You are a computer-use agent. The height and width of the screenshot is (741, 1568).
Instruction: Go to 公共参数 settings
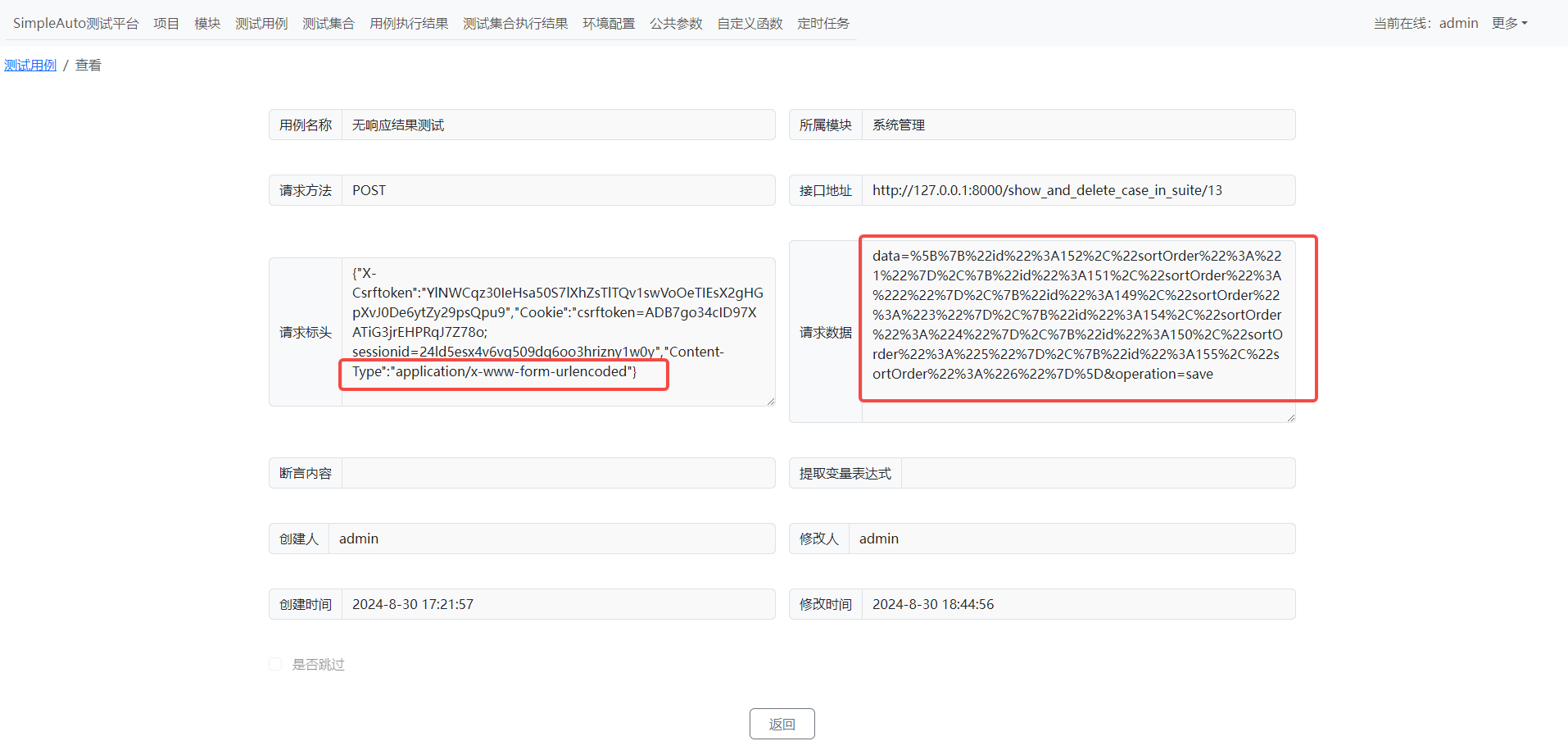point(676,23)
